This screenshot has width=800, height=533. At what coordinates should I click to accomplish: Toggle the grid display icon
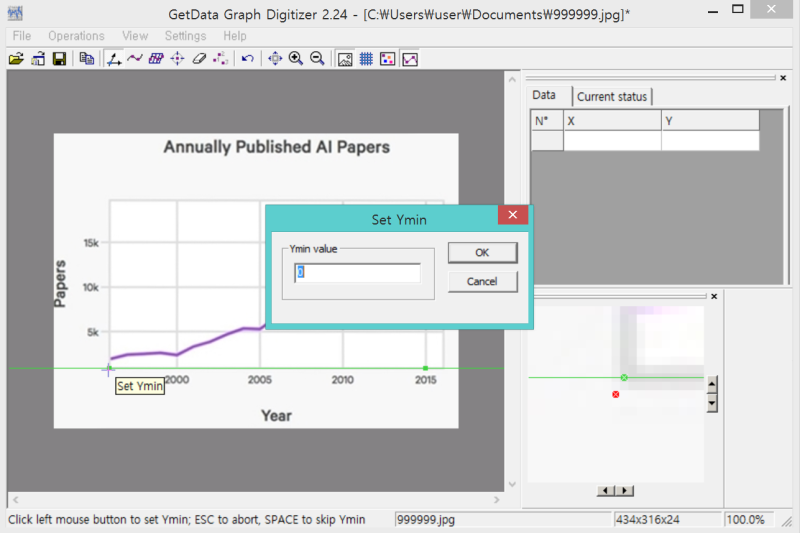366,59
